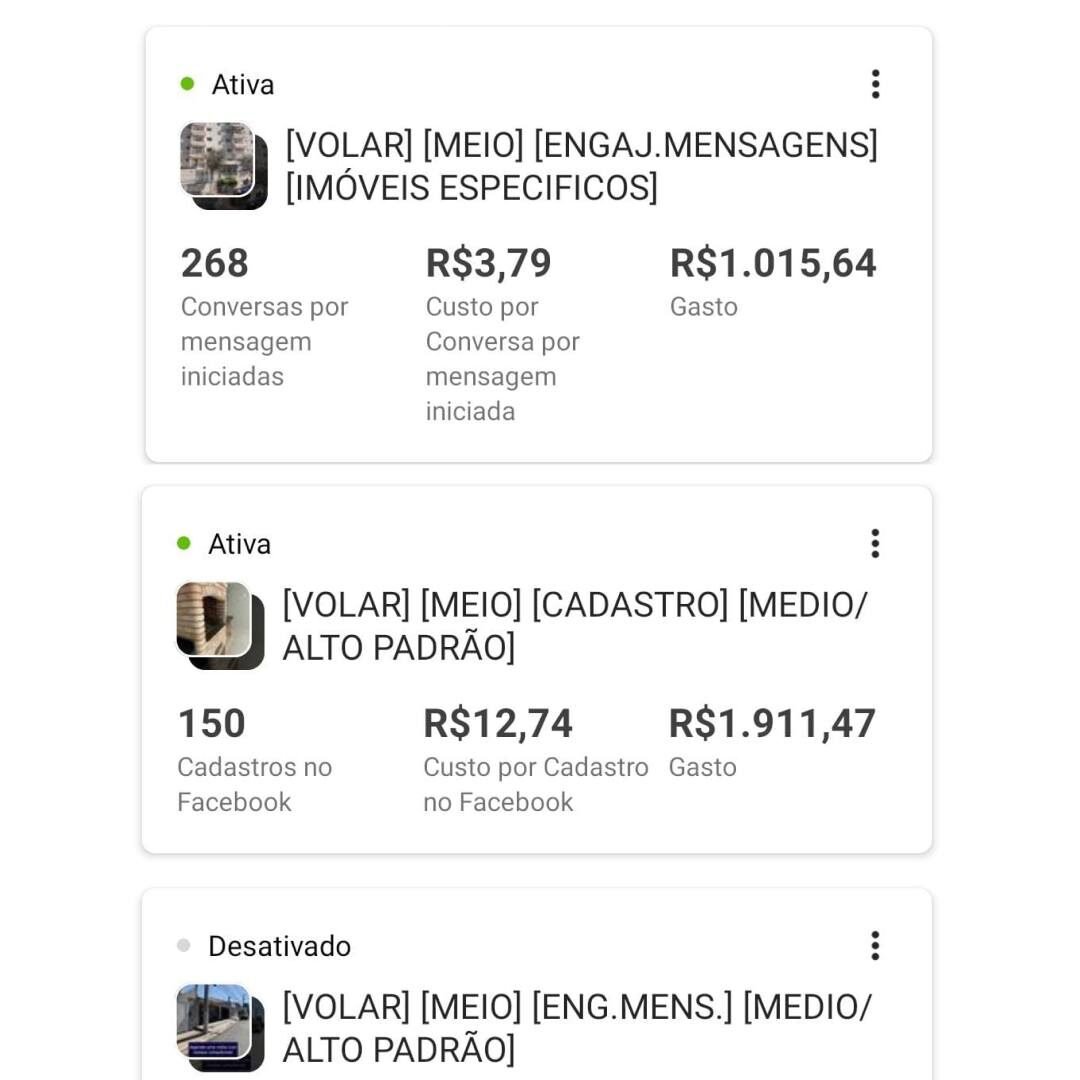Open three-dot menu for the Desativado campaign
The height and width of the screenshot is (1080, 1080).
click(875, 946)
